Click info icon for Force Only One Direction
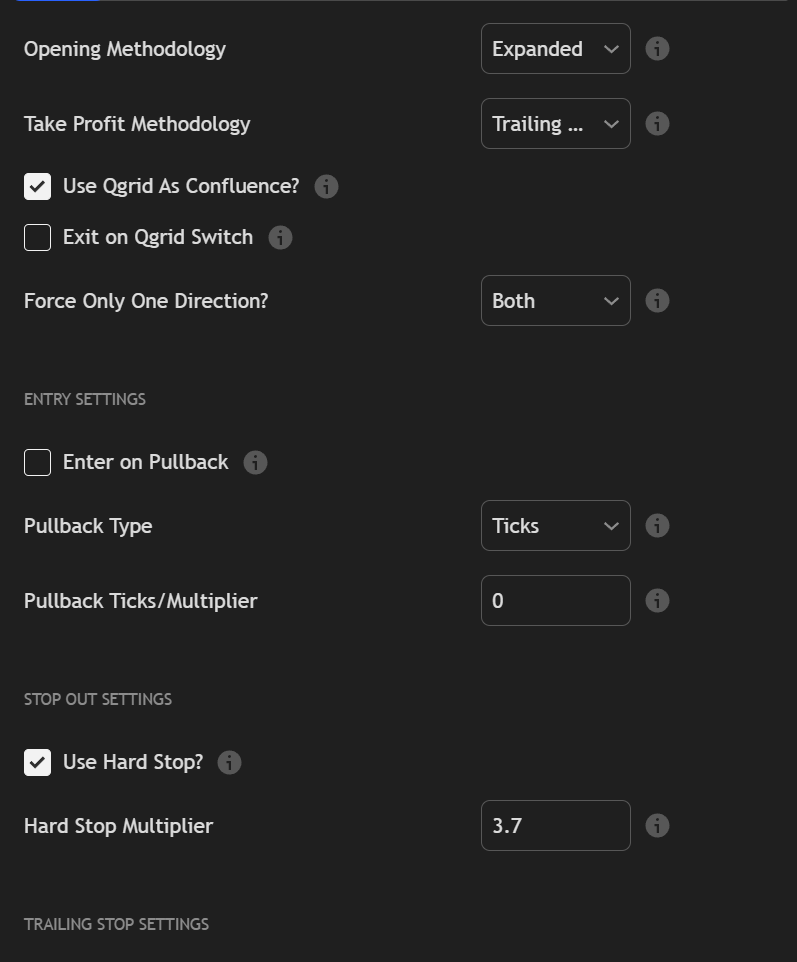 (657, 301)
